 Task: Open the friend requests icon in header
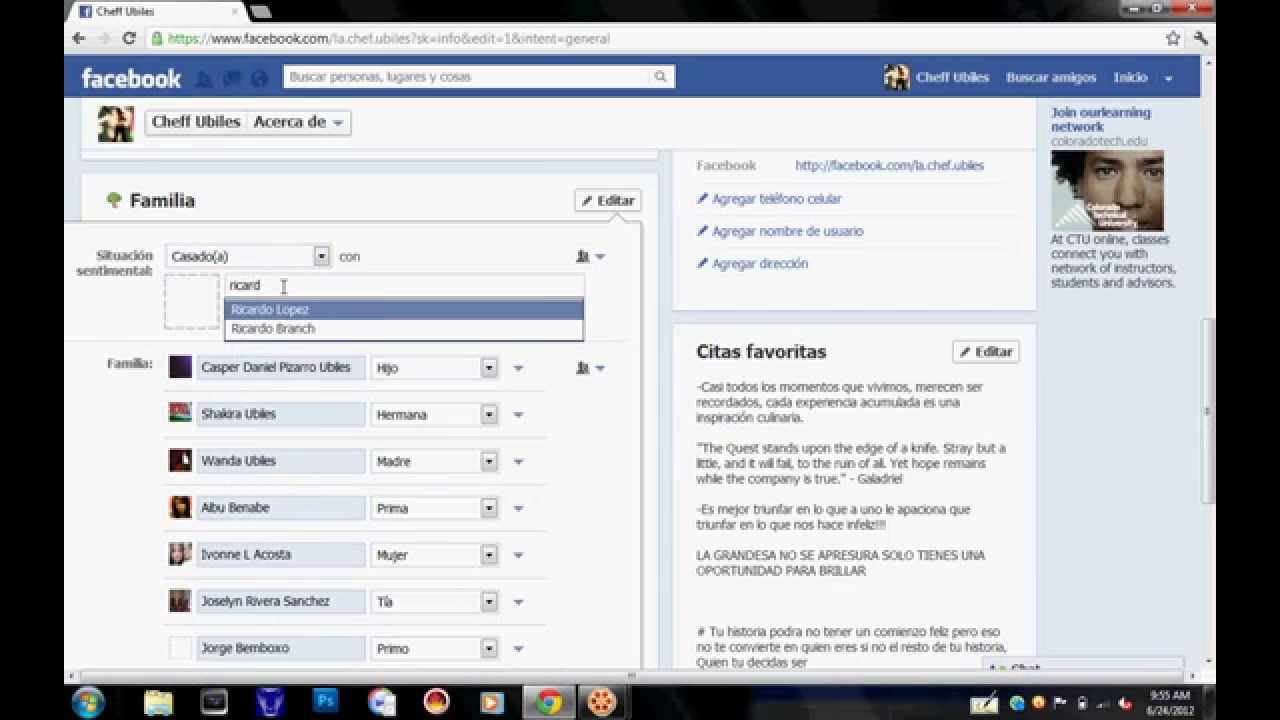(x=204, y=78)
